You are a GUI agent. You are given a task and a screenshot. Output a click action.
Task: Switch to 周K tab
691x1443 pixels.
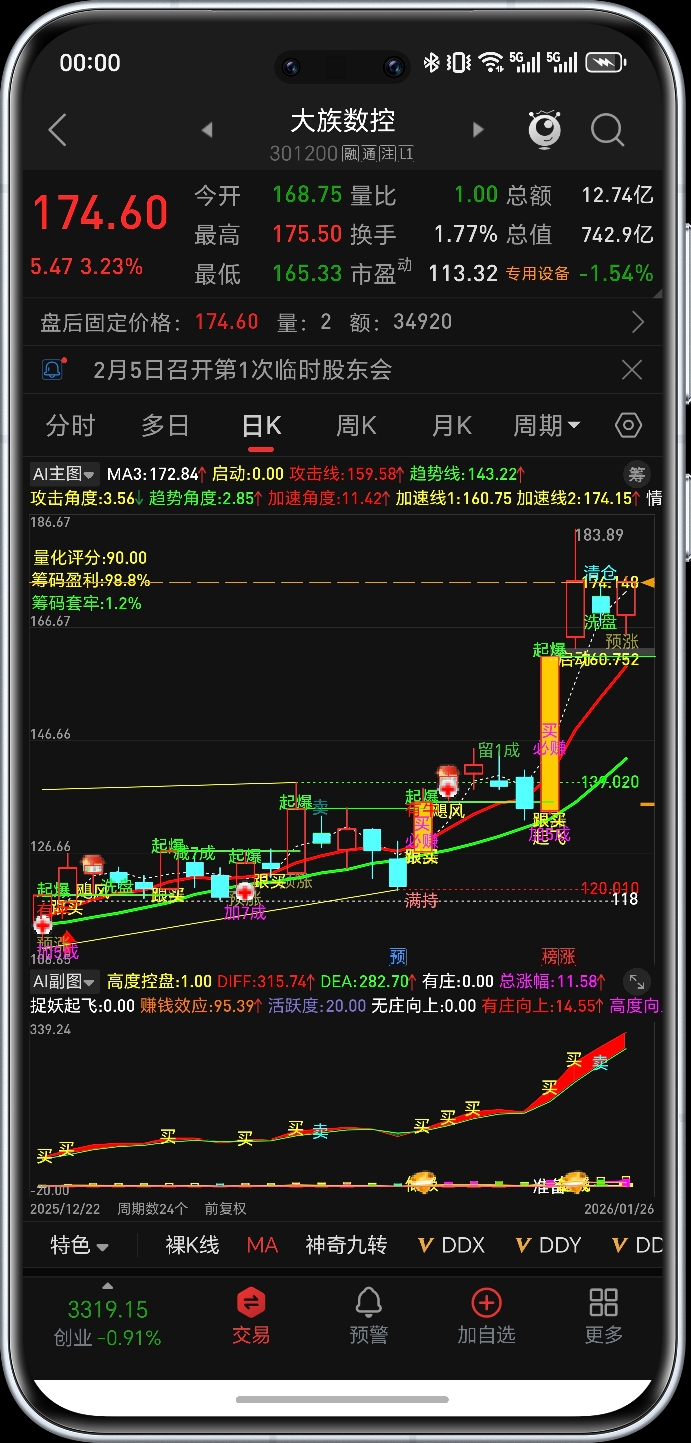356,425
